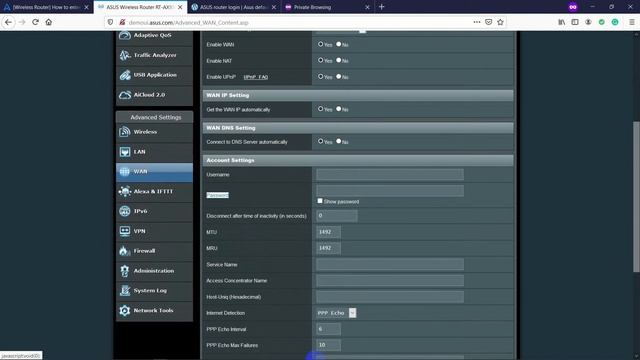Open WAN Advanced Settings menu item
This screenshot has width=640, height=360.
[154, 172]
